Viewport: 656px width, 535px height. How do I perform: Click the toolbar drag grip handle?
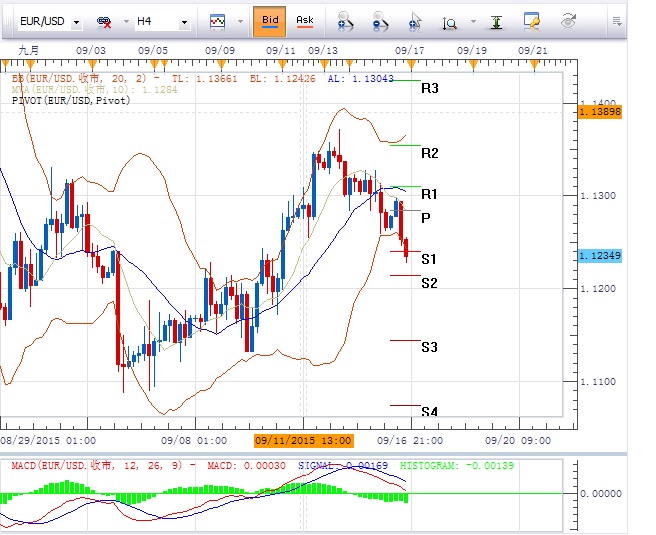[x=7, y=21]
